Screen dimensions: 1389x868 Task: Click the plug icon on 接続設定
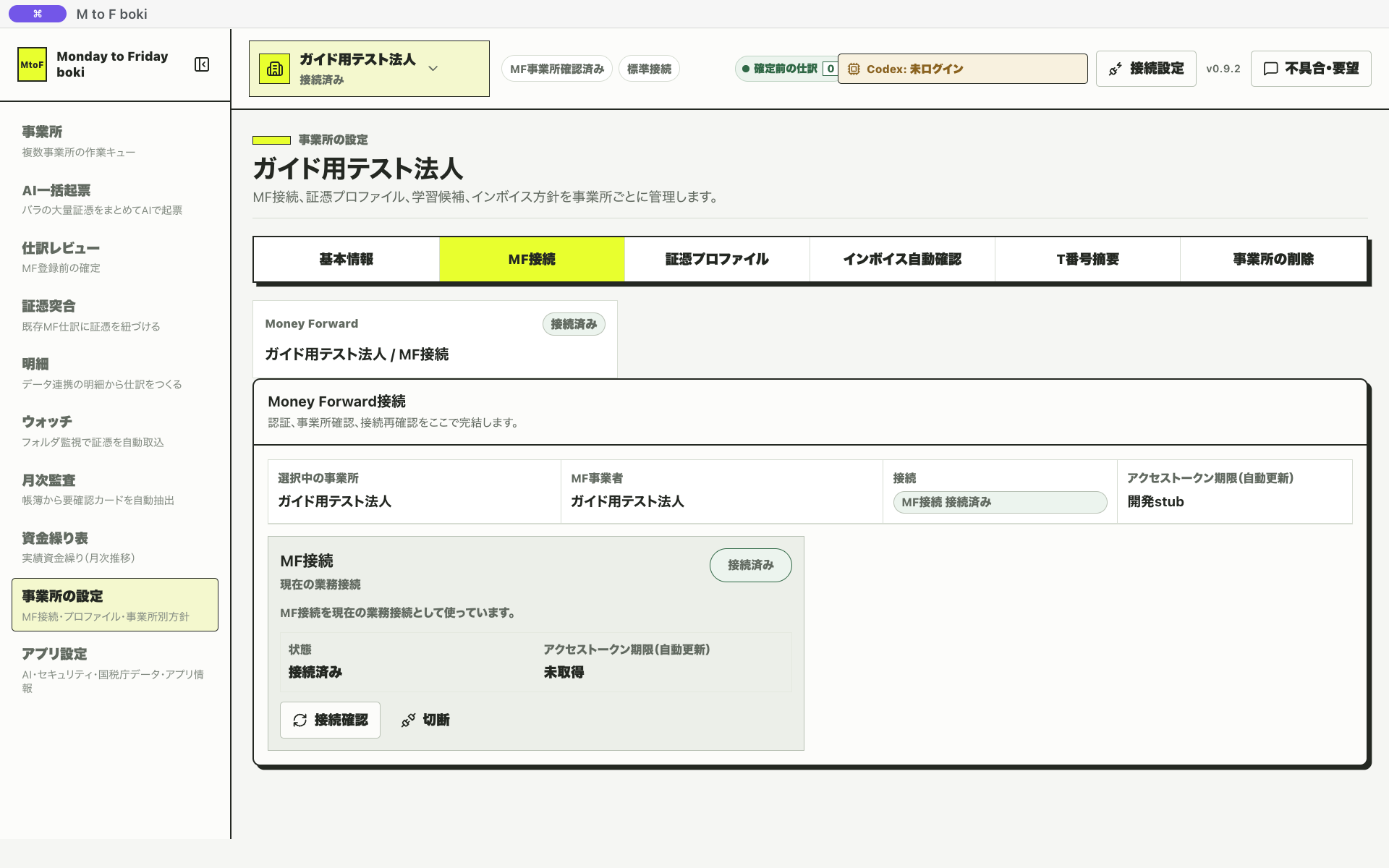tap(1116, 69)
